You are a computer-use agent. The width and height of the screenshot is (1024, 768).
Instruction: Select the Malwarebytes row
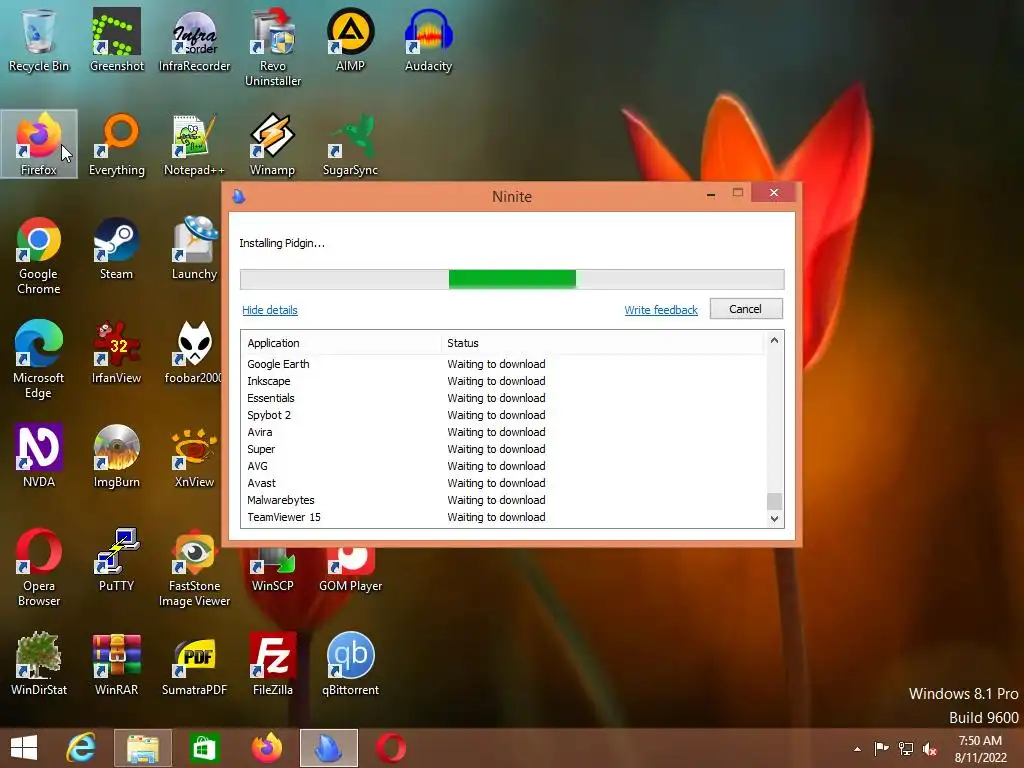504,500
